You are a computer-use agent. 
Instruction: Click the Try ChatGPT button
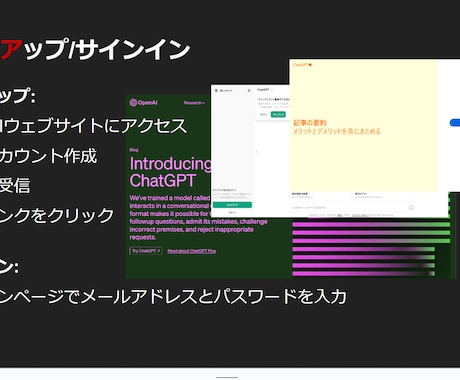146,251
